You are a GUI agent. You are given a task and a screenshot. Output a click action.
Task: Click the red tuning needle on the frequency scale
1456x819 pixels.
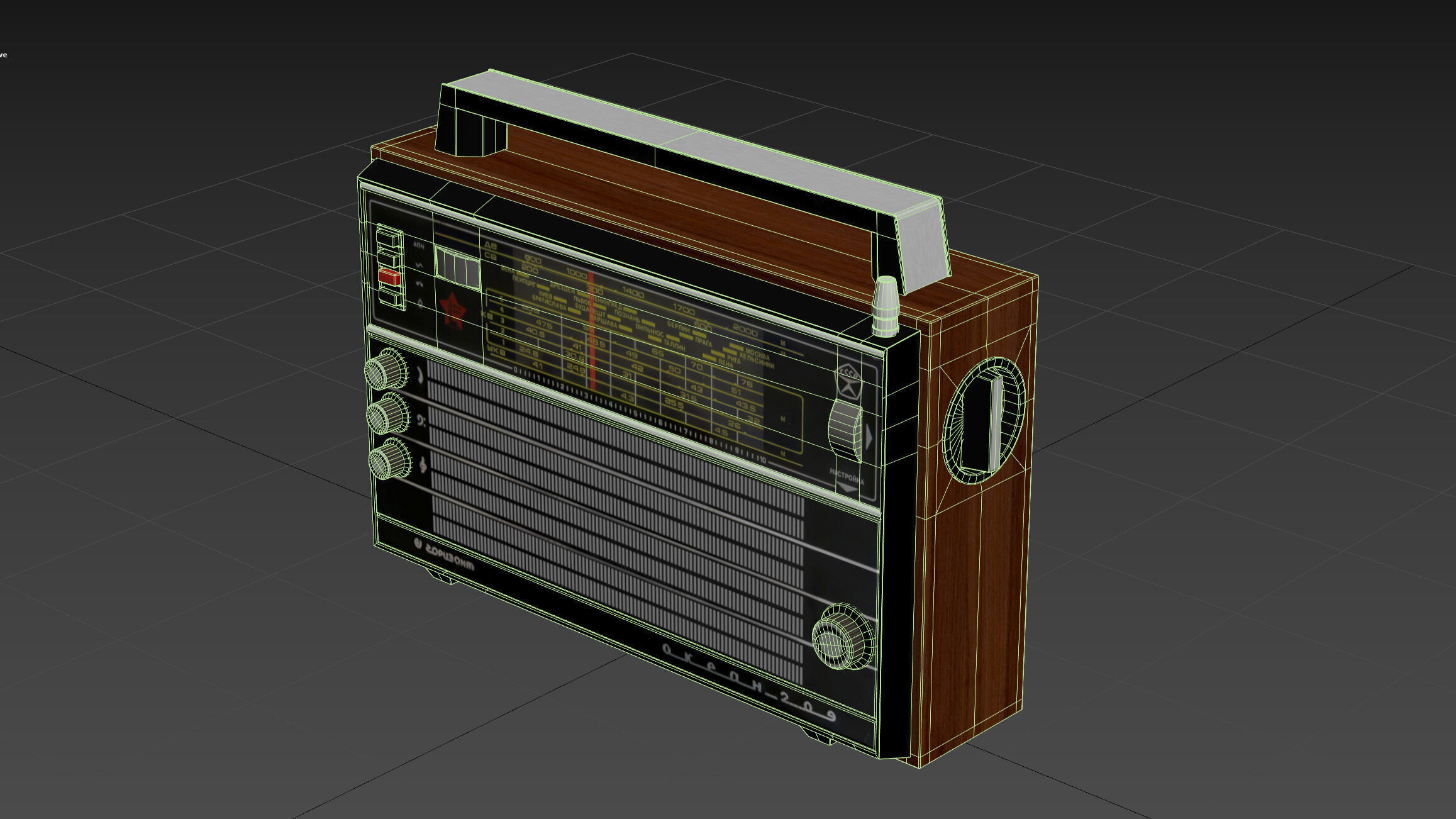click(592, 331)
